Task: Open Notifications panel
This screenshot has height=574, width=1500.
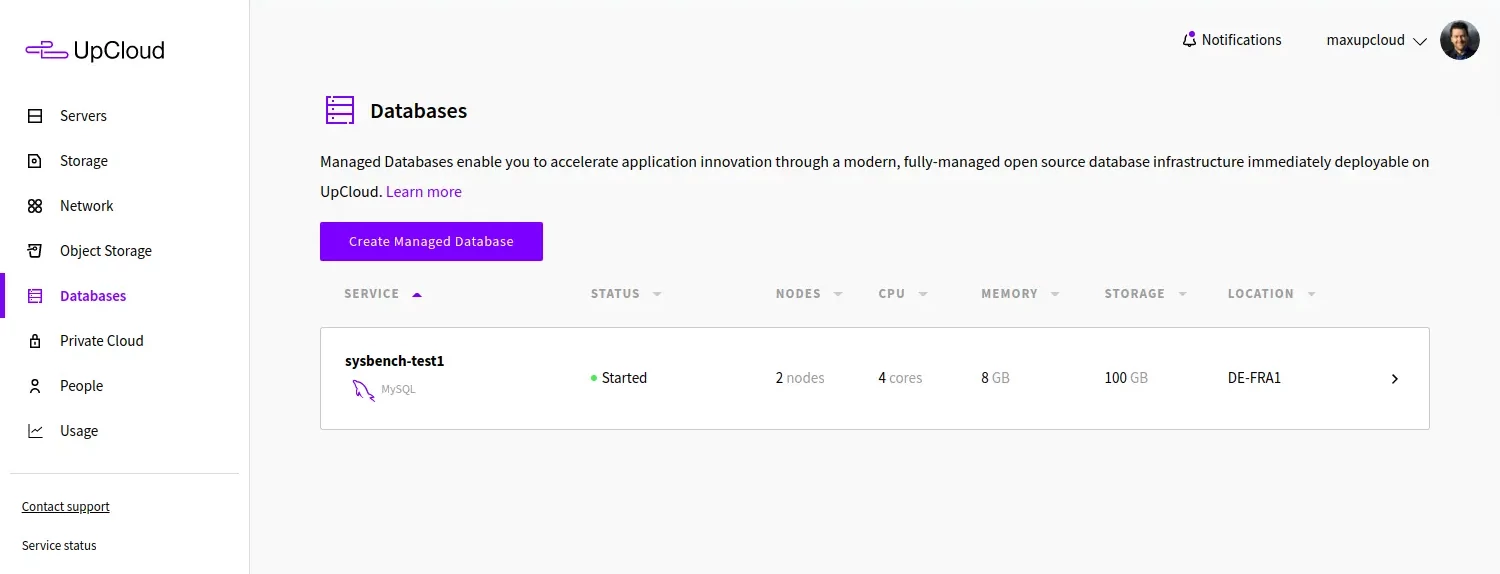Action: pyautogui.click(x=1231, y=40)
